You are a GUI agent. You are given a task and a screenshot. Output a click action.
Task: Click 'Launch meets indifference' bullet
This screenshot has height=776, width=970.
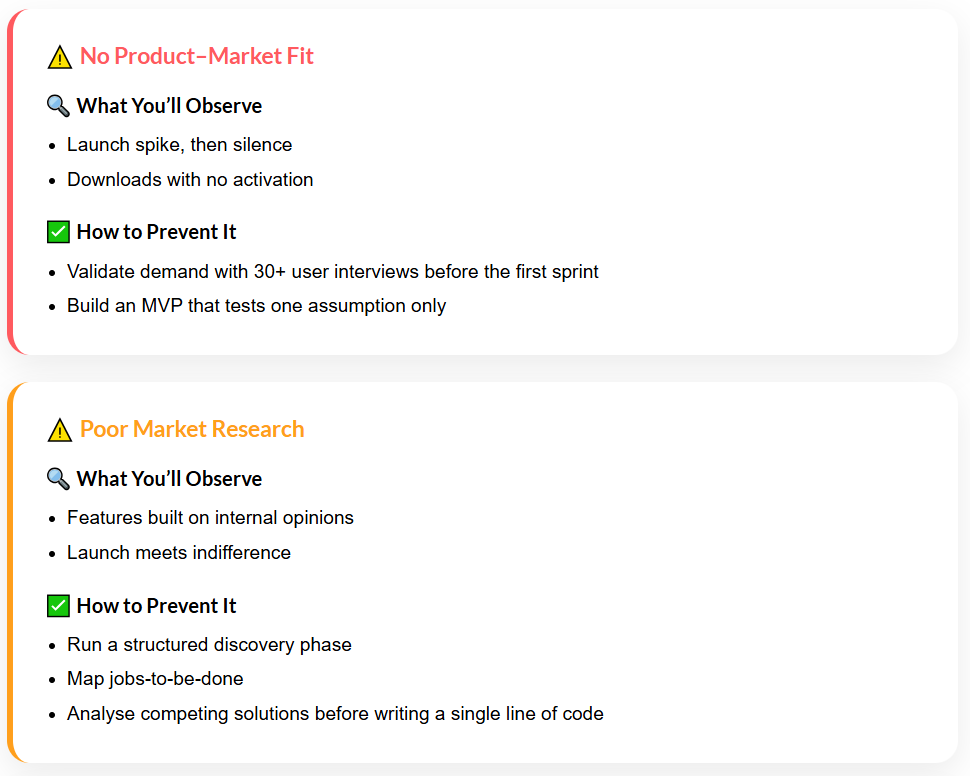point(179,553)
